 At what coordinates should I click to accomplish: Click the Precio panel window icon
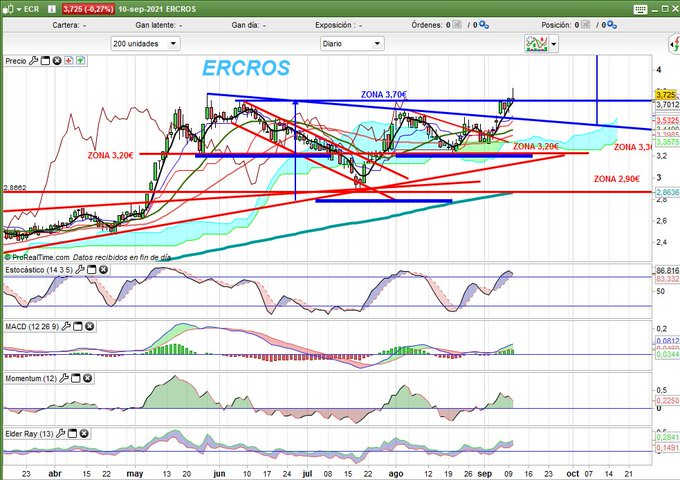(x=45, y=61)
